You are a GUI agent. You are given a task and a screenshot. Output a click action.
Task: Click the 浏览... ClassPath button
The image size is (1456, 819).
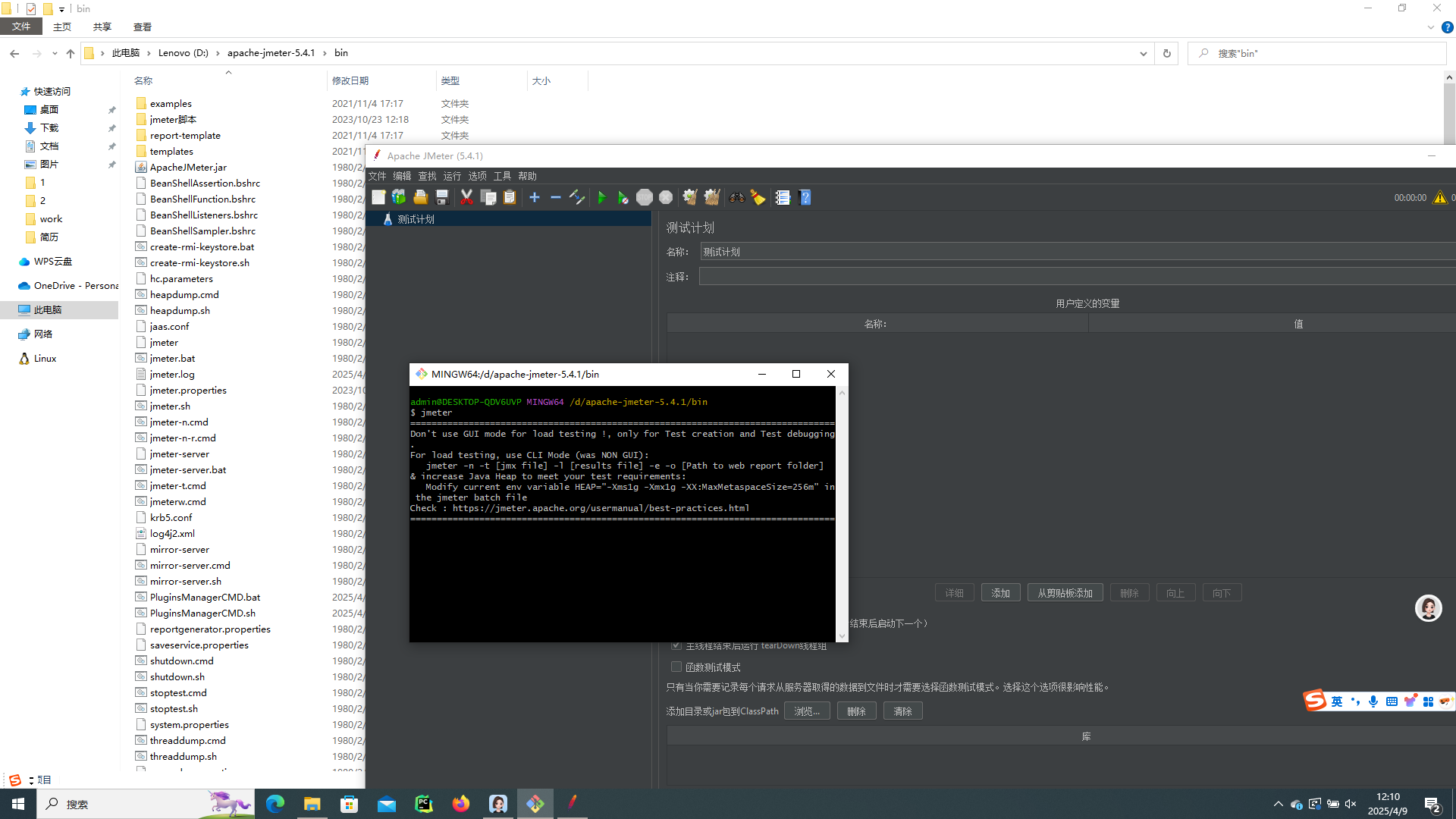pos(806,711)
